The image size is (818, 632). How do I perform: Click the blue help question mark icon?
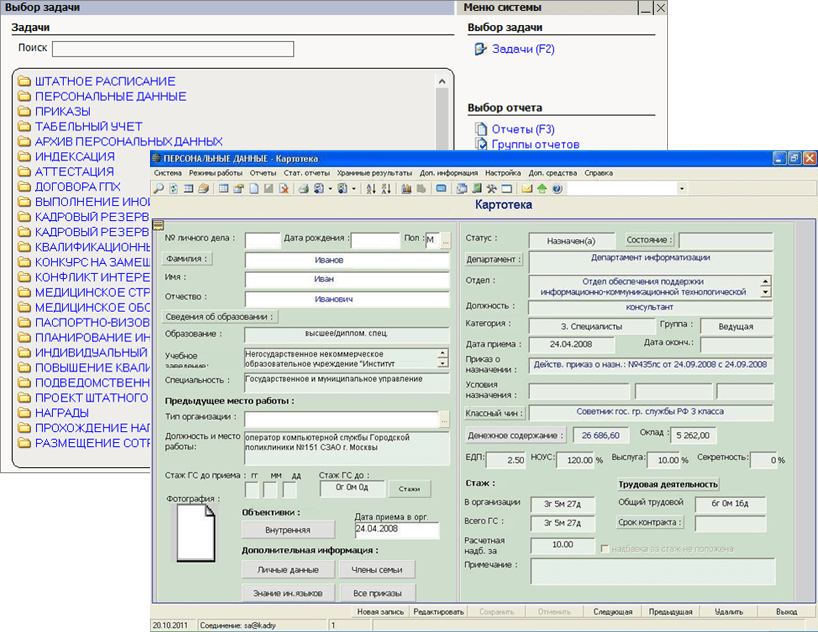(557, 188)
